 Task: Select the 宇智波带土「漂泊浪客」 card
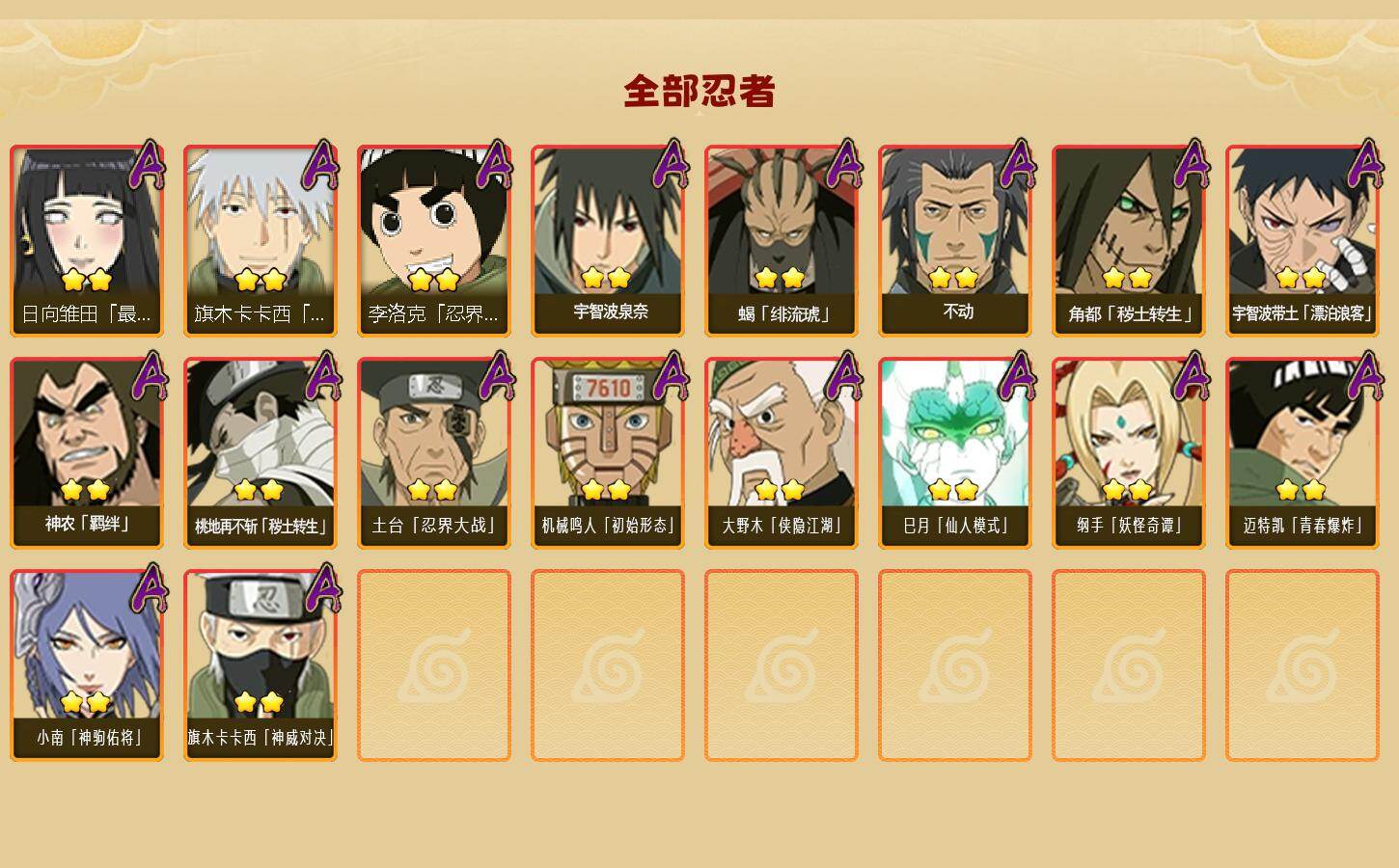coord(1303,241)
